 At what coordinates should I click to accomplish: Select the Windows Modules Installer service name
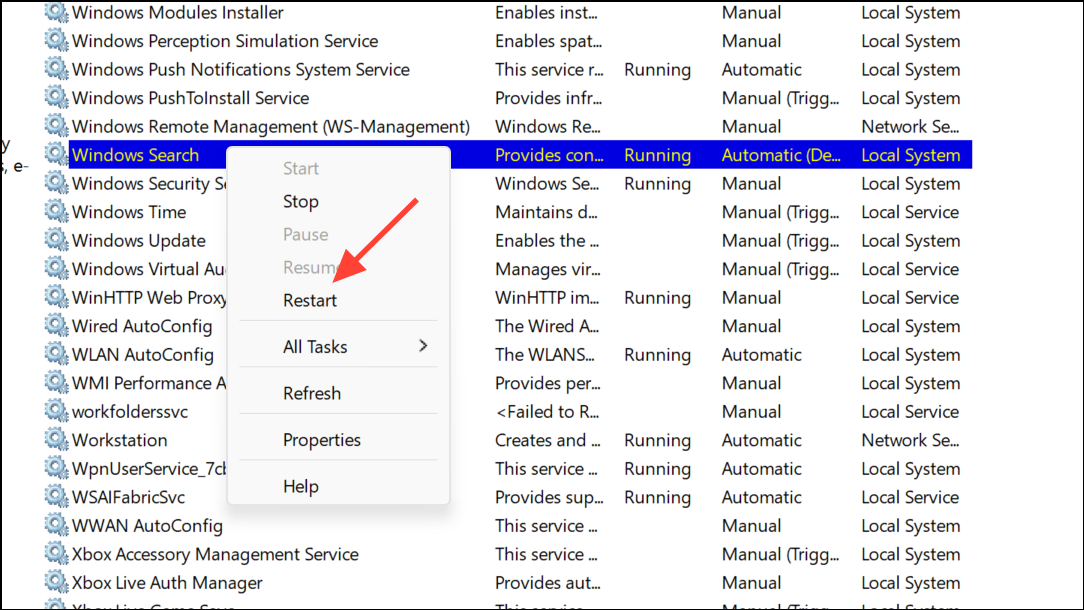tap(178, 12)
